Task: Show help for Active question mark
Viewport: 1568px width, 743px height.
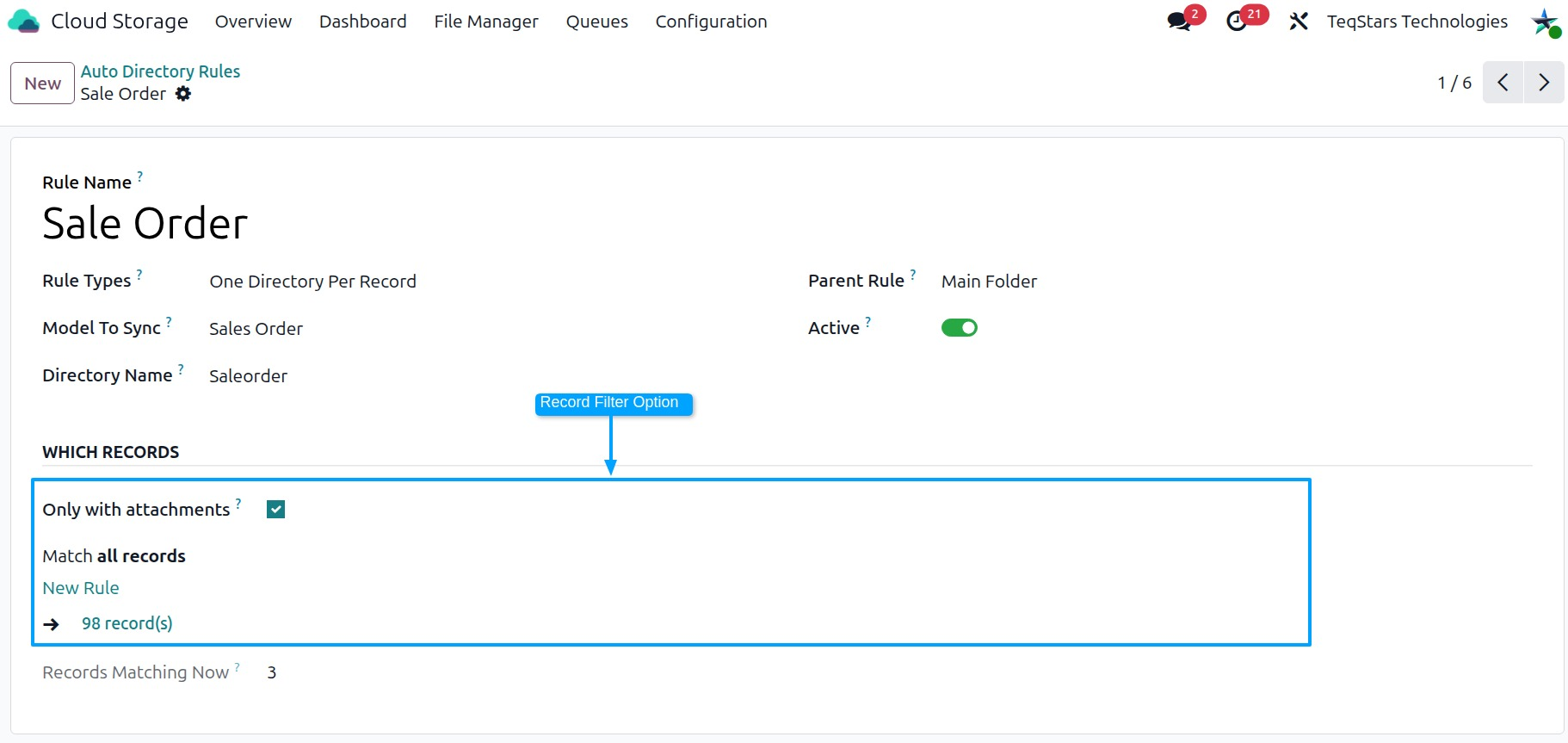Action: point(868,321)
